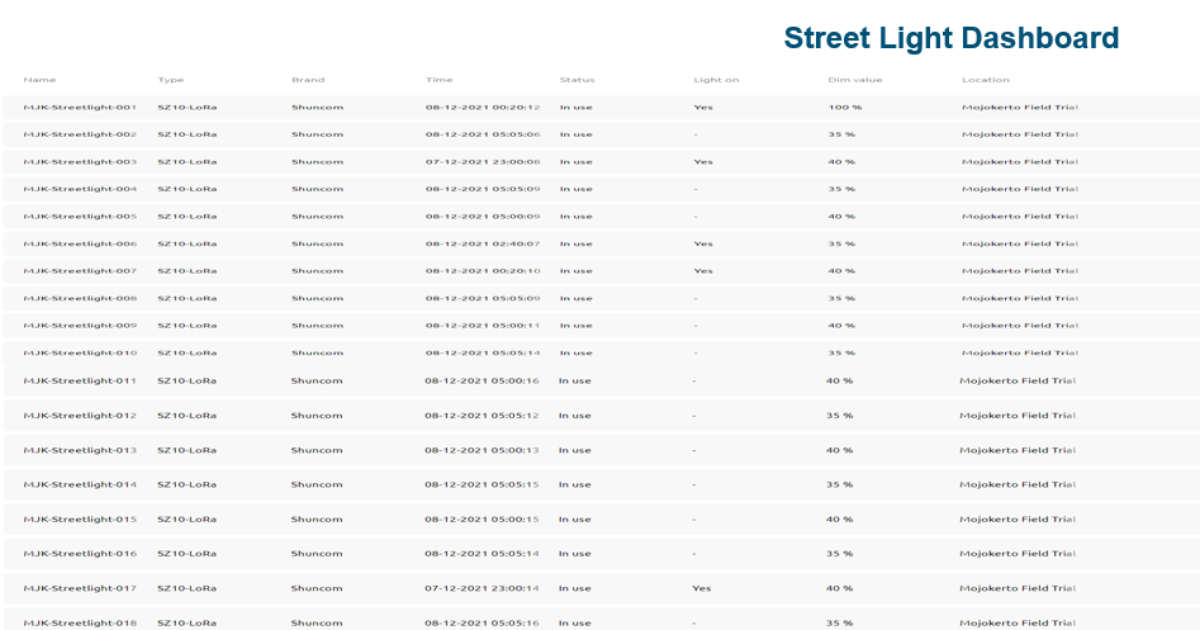The width and height of the screenshot is (1200, 630).
Task: Click SZ10-LoRa type in Streetlight-016 row
Action: [x=187, y=553]
